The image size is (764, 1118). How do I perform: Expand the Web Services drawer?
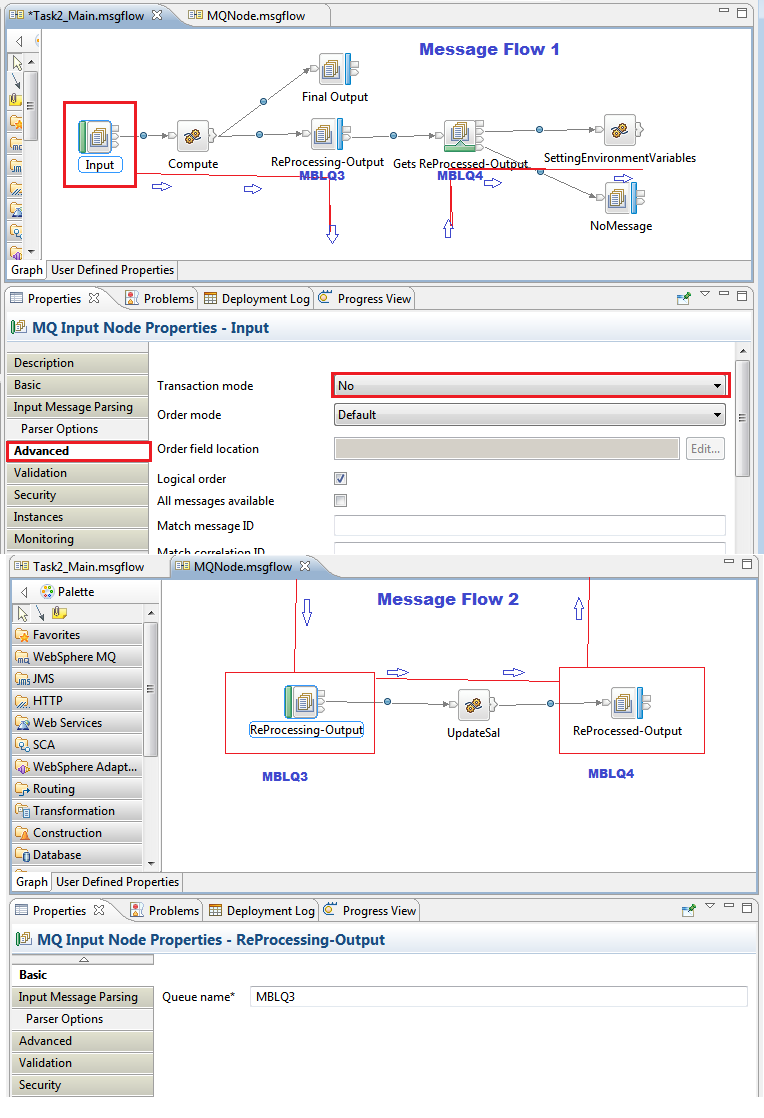pos(78,723)
